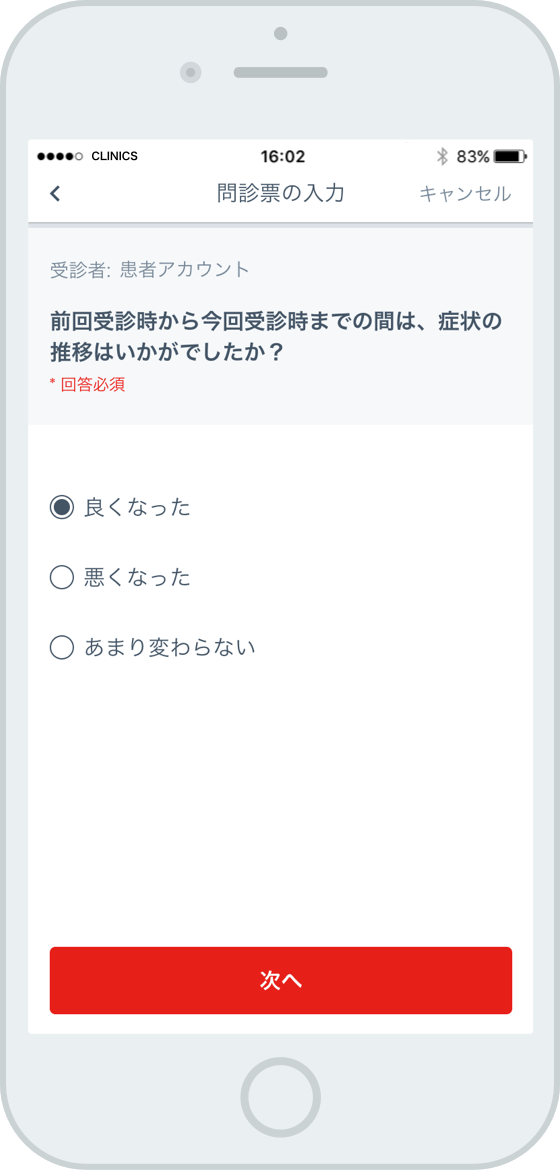Go back using the left chevron

click(x=55, y=194)
